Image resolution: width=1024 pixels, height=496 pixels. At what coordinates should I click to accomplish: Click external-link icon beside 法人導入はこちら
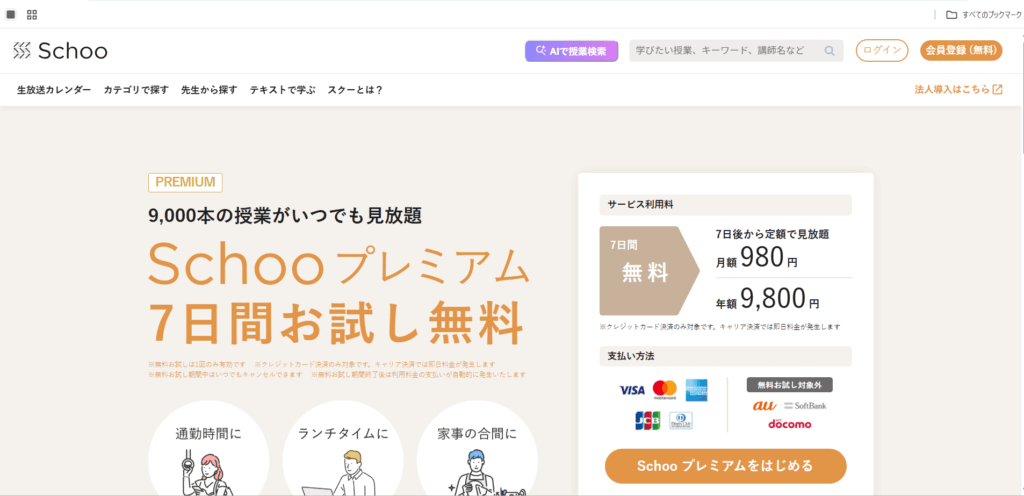[x=997, y=90]
